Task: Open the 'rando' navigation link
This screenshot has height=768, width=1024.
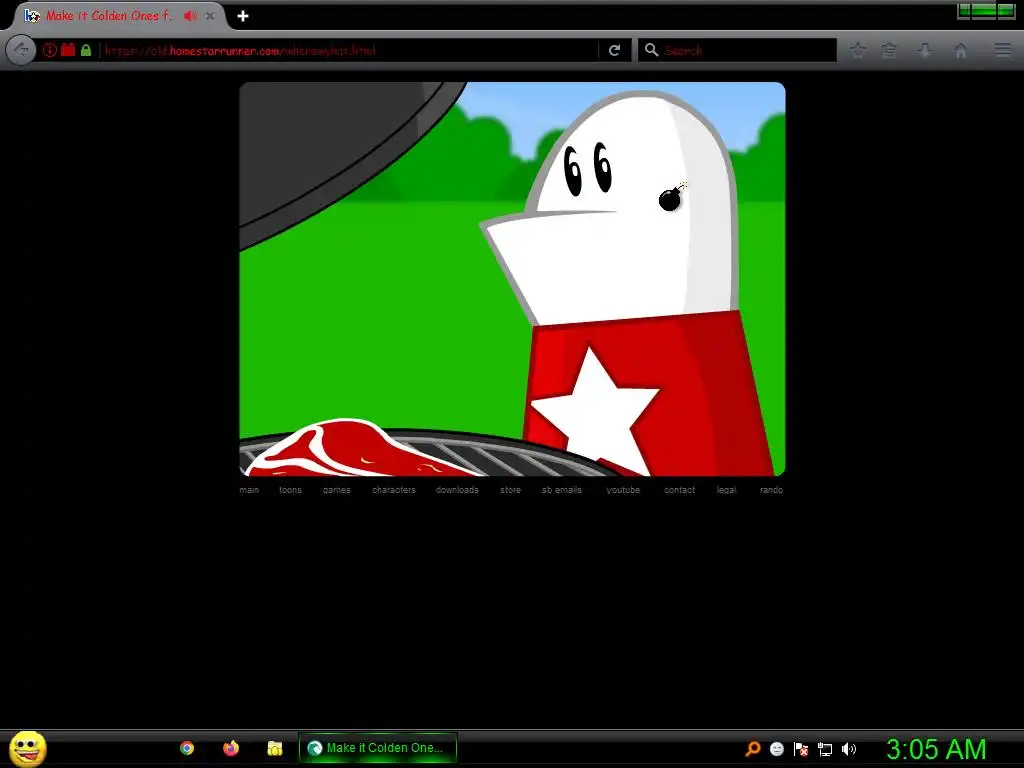Action: pyautogui.click(x=771, y=490)
